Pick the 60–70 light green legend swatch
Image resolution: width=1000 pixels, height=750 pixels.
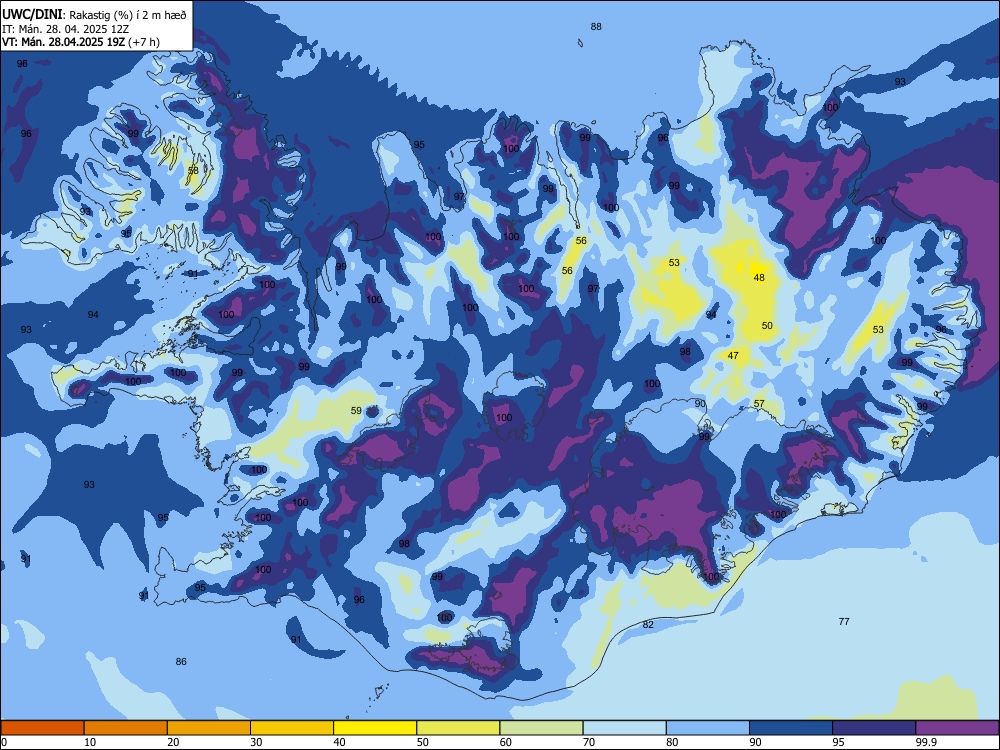coord(541,728)
